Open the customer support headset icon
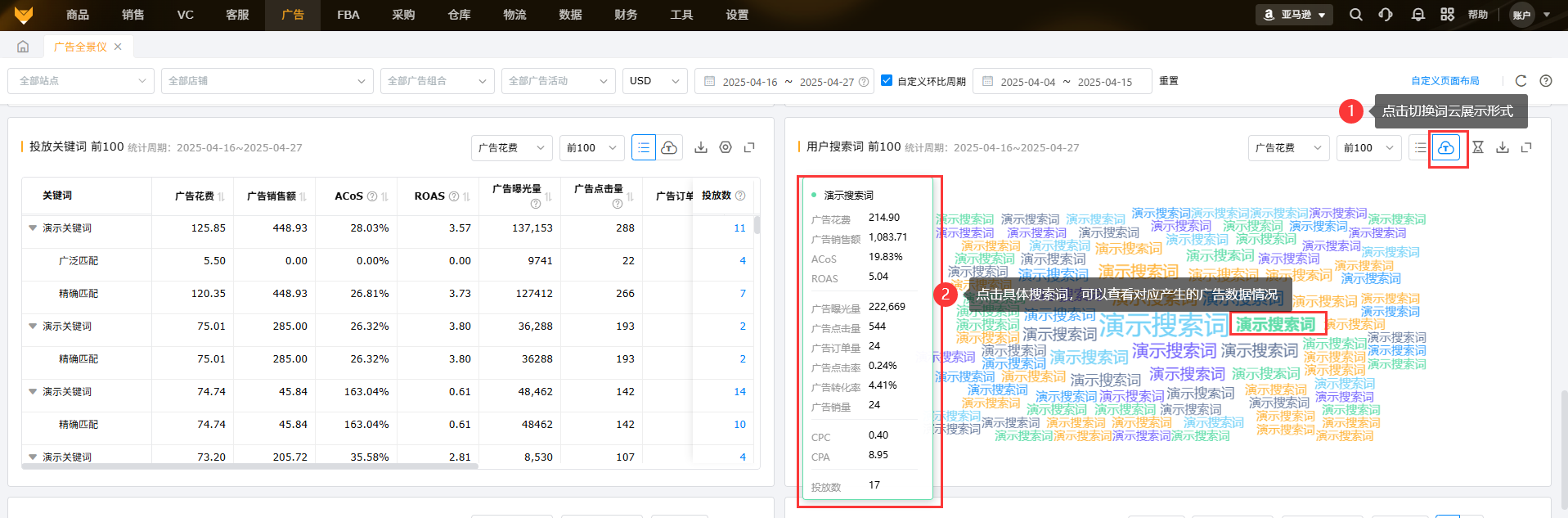The height and width of the screenshot is (518, 1568). point(1386,15)
